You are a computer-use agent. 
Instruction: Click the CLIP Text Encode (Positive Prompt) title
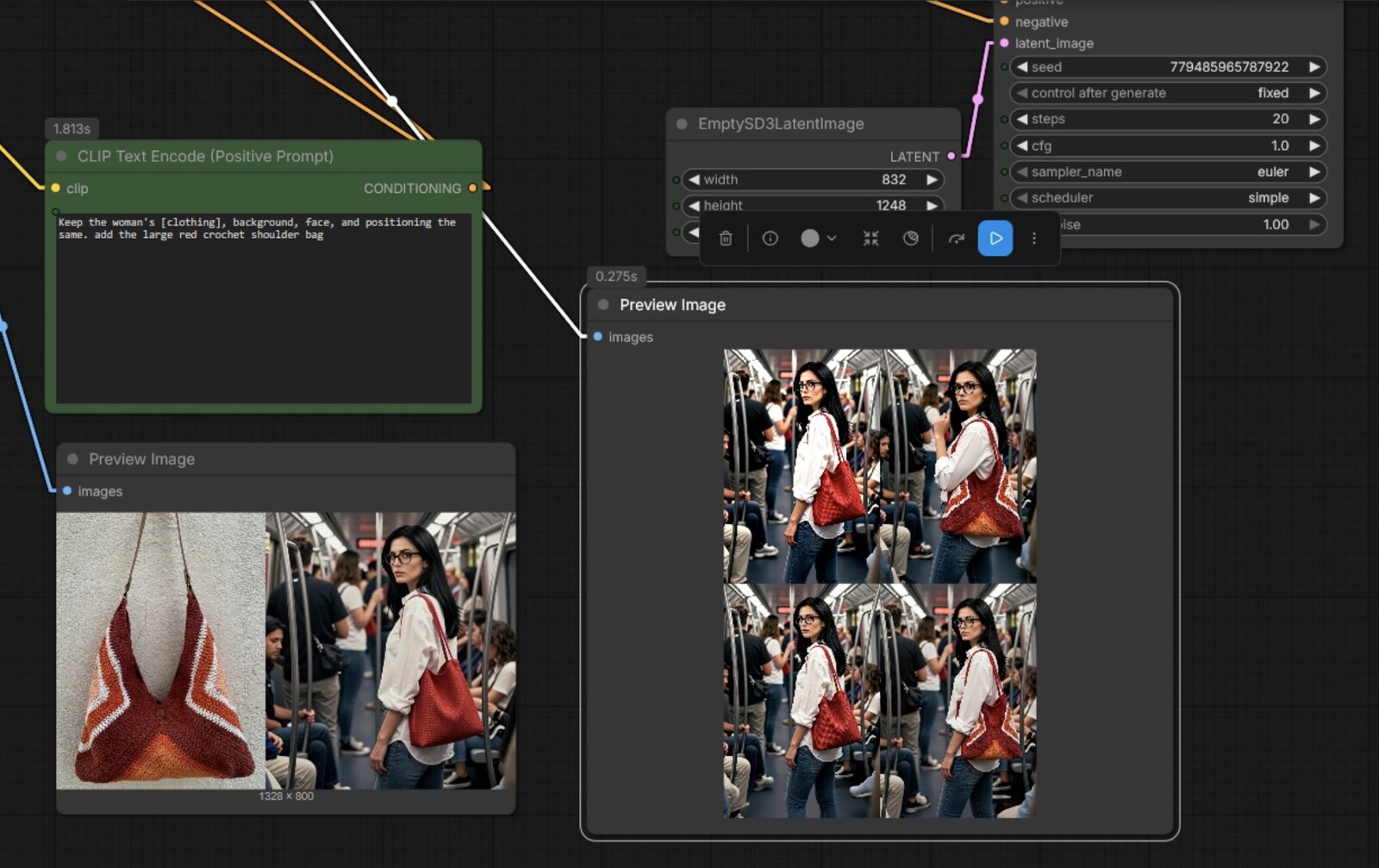(205, 156)
